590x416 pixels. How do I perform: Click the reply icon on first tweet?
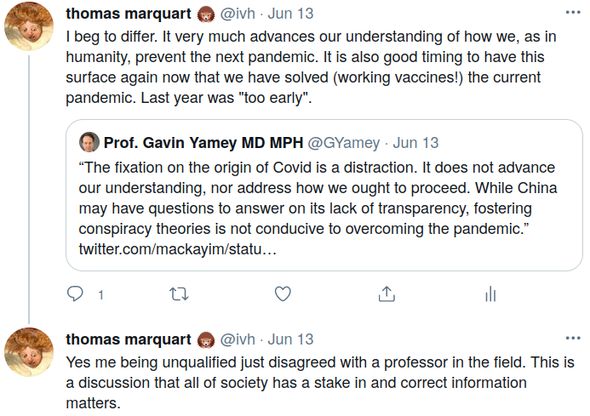coord(75,294)
